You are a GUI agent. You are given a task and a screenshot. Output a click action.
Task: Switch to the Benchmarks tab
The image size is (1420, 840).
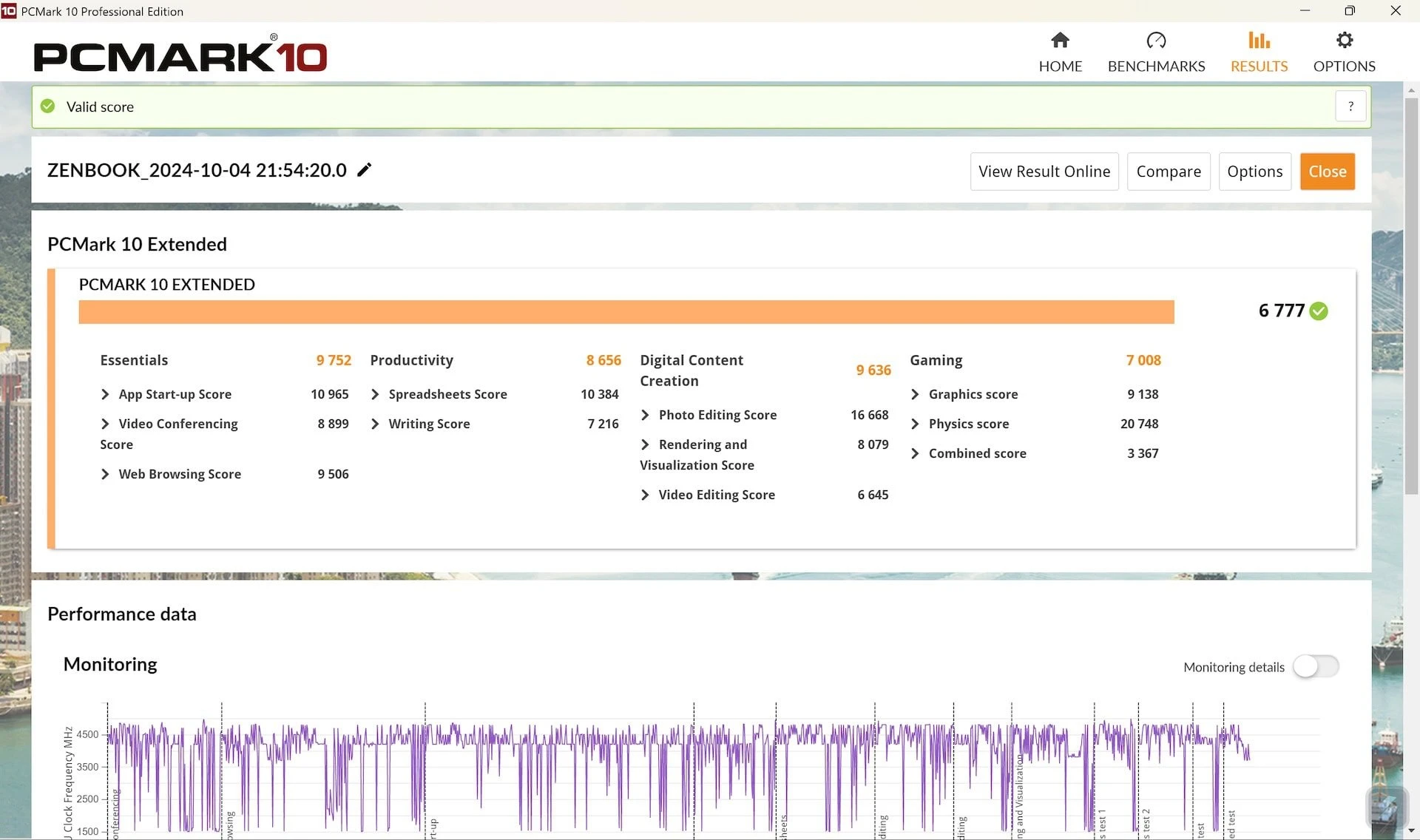click(x=1156, y=52)
